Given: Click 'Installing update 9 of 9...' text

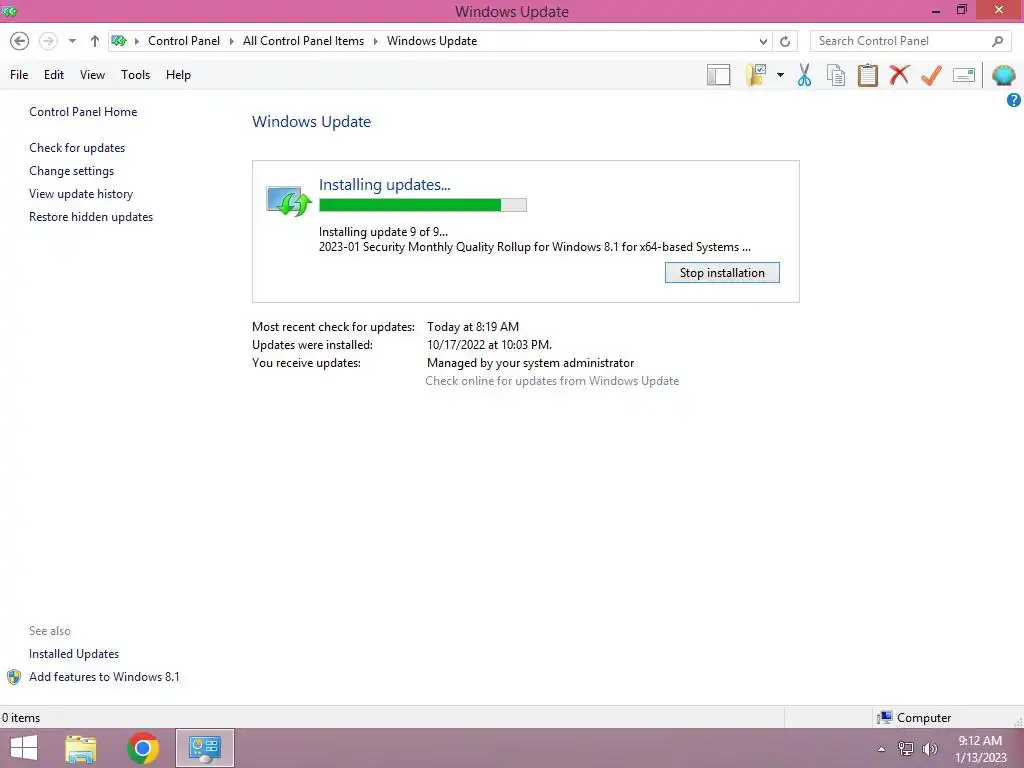Looking at the screenshot, I should [383, 232].
